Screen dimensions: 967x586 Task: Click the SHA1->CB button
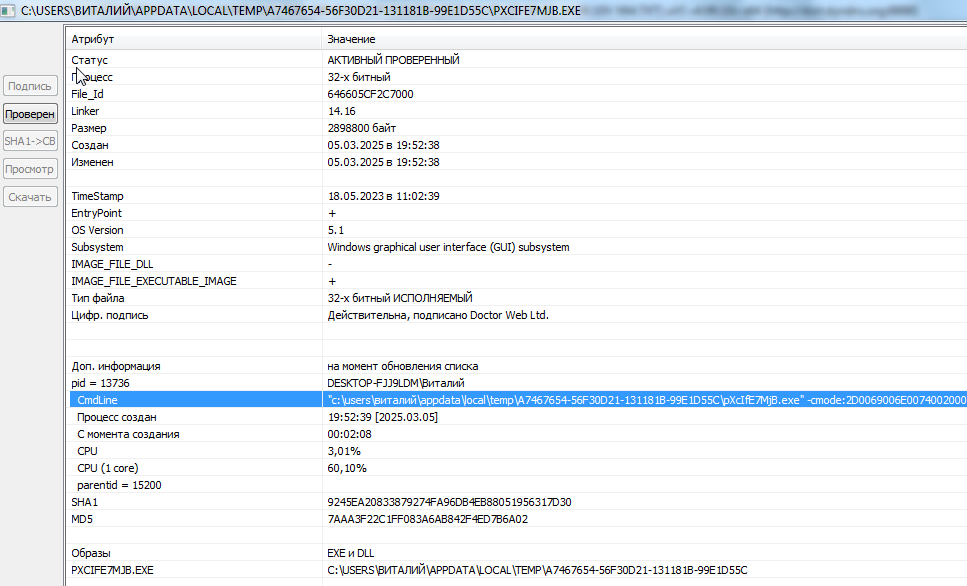point(30,141)
